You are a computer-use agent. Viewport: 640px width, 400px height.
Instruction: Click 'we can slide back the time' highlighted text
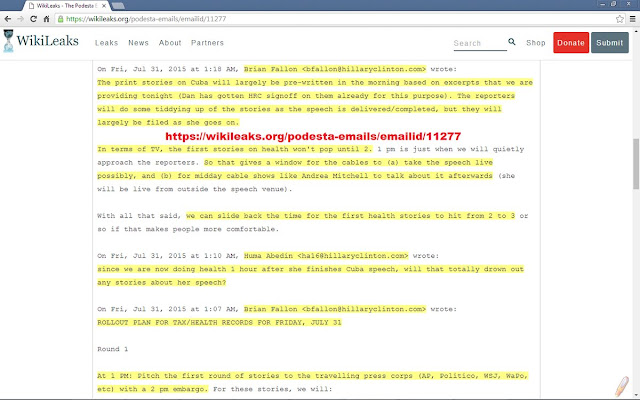click(x=351, y=216)
